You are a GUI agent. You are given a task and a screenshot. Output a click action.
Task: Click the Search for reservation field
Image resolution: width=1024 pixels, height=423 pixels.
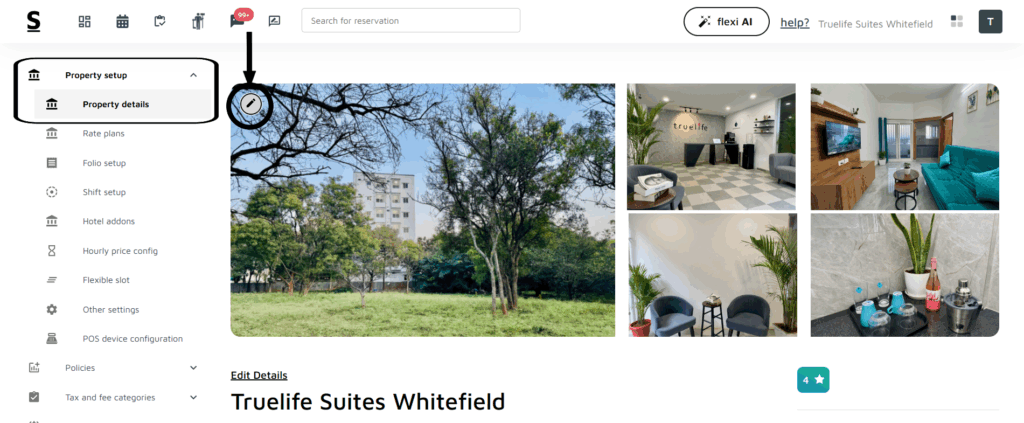[x=411, y=20]
